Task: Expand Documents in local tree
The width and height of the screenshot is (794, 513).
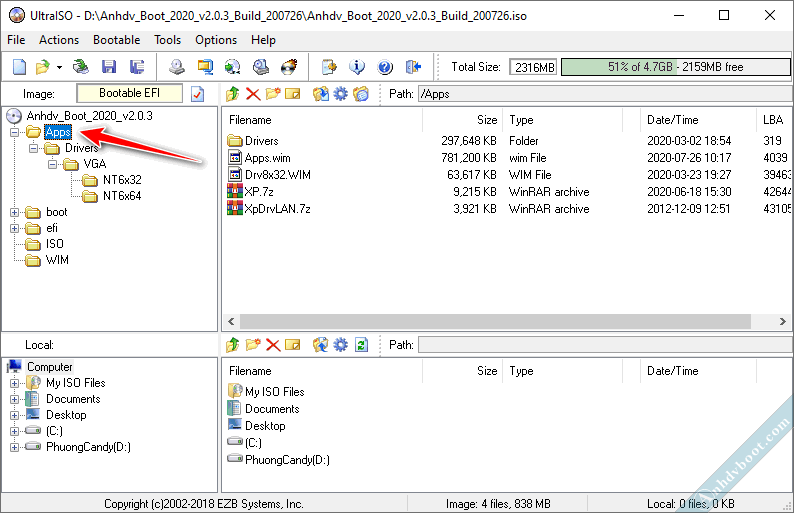Action: click(x=14, y=400)
